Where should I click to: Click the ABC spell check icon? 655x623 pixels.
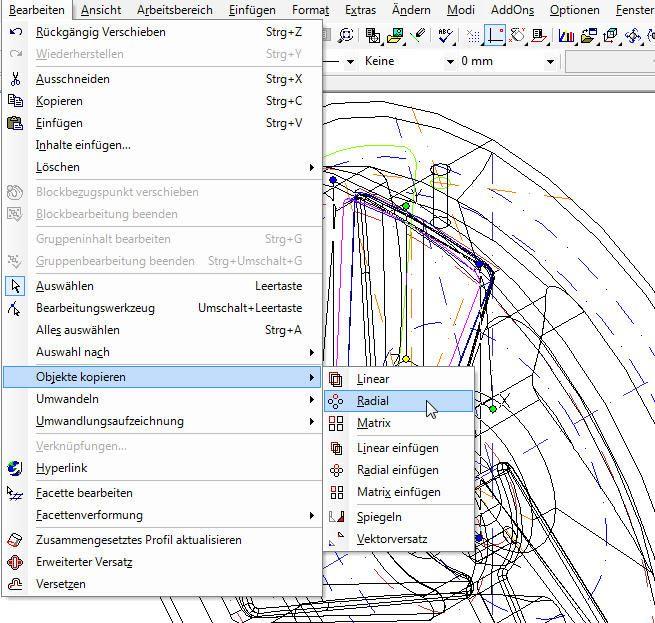pos(446,36)
